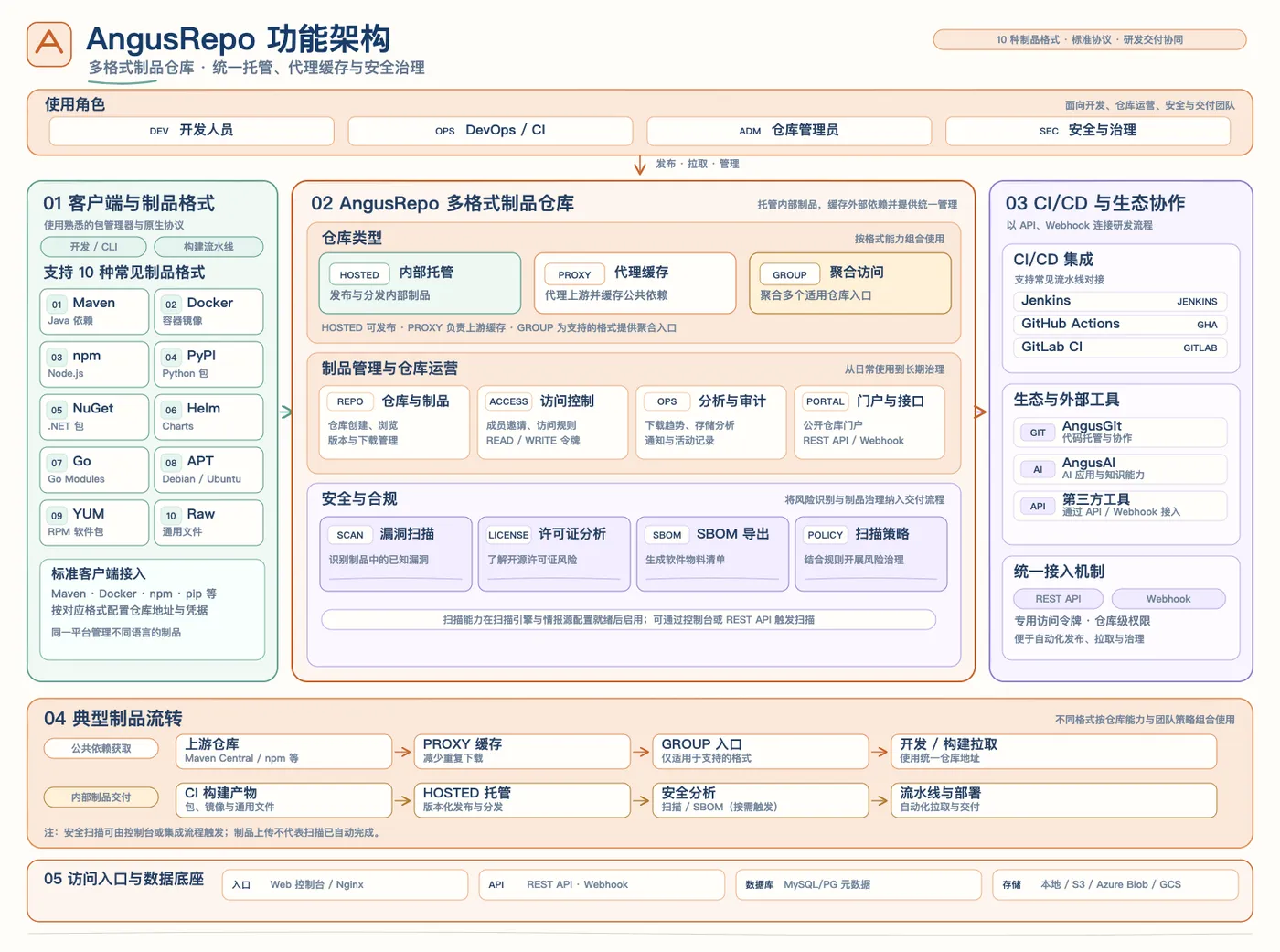1280x952 pixels.
Task: Select the SBOM 导出 card
Action: click(x=712, y=553)
